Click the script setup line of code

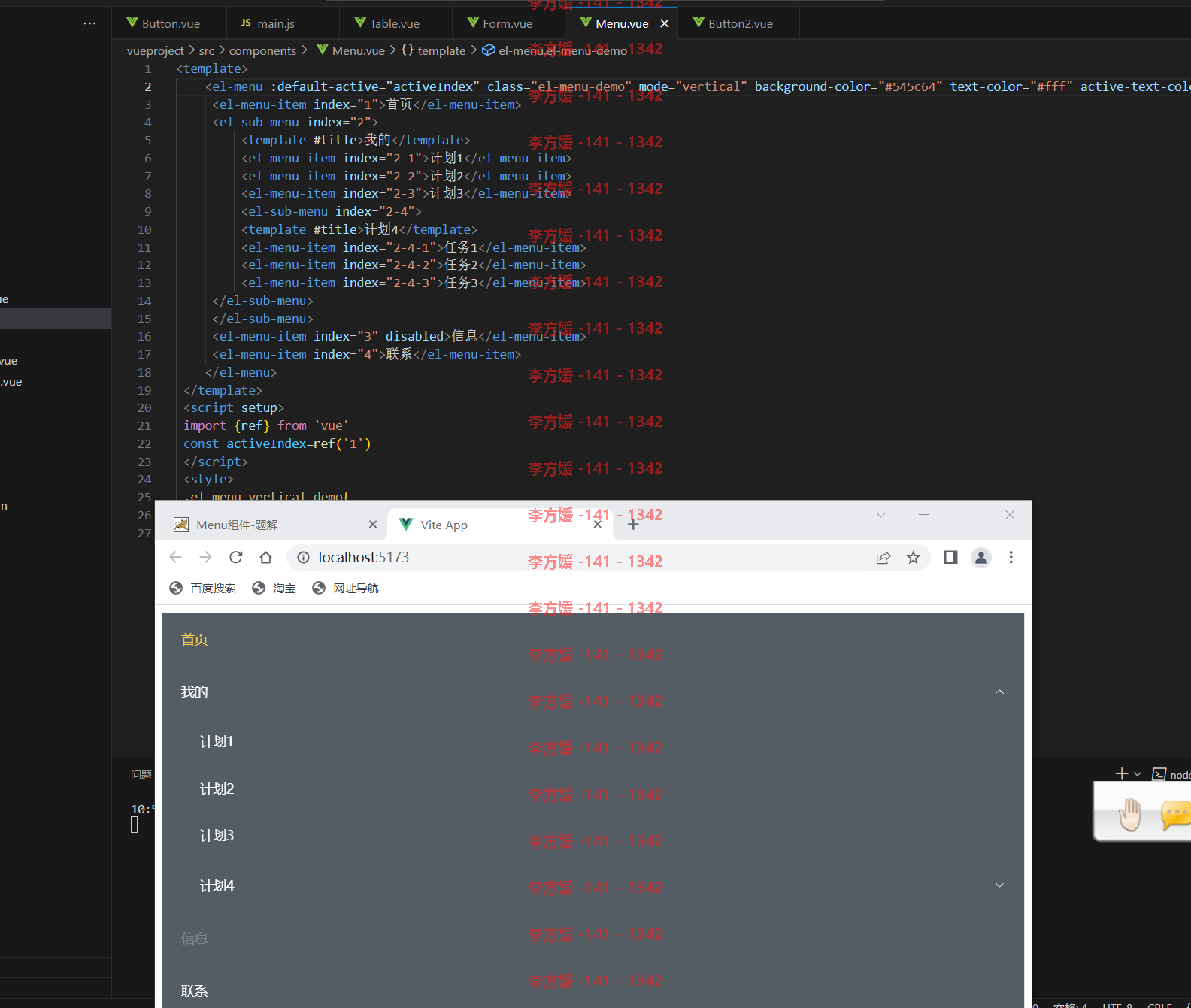[x=234, y=407]
